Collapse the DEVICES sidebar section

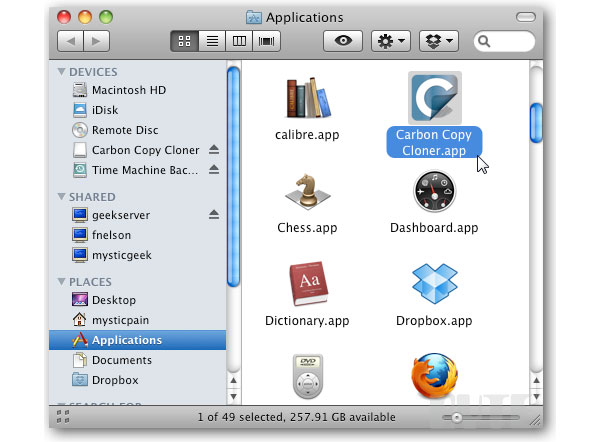[63, 72]
